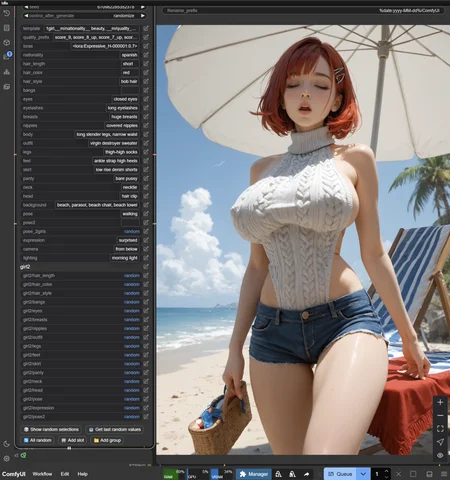Click the edit icon for background row
The width and height of the screenshot is (450, 480).
click(146, 205)
